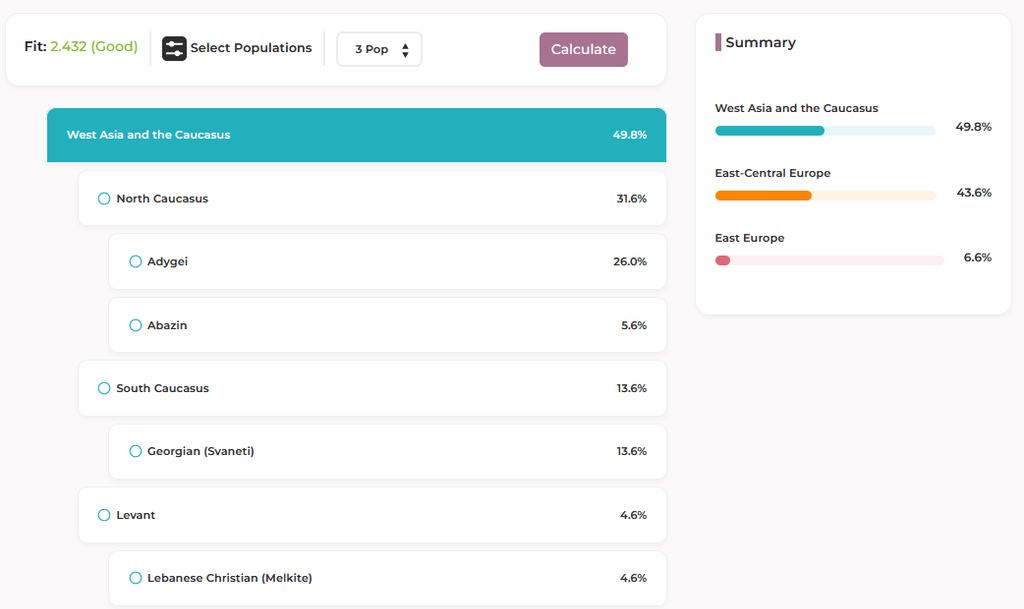The image size is (1024, 609).
Task: Click the West Asia and the Caucasus summary bar
Action: [825, 131]
